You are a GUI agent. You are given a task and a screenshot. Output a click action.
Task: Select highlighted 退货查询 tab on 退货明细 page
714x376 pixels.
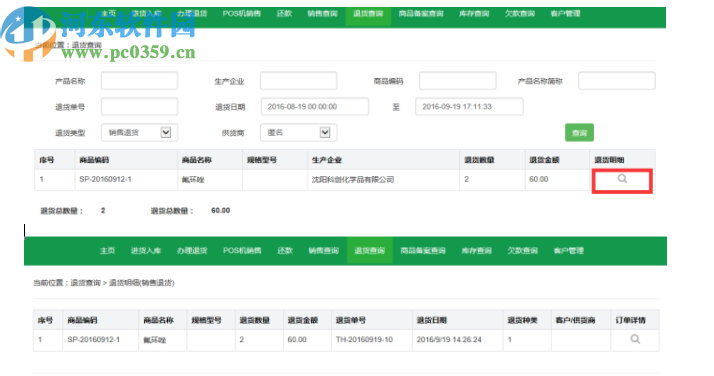tap(369, 250)
